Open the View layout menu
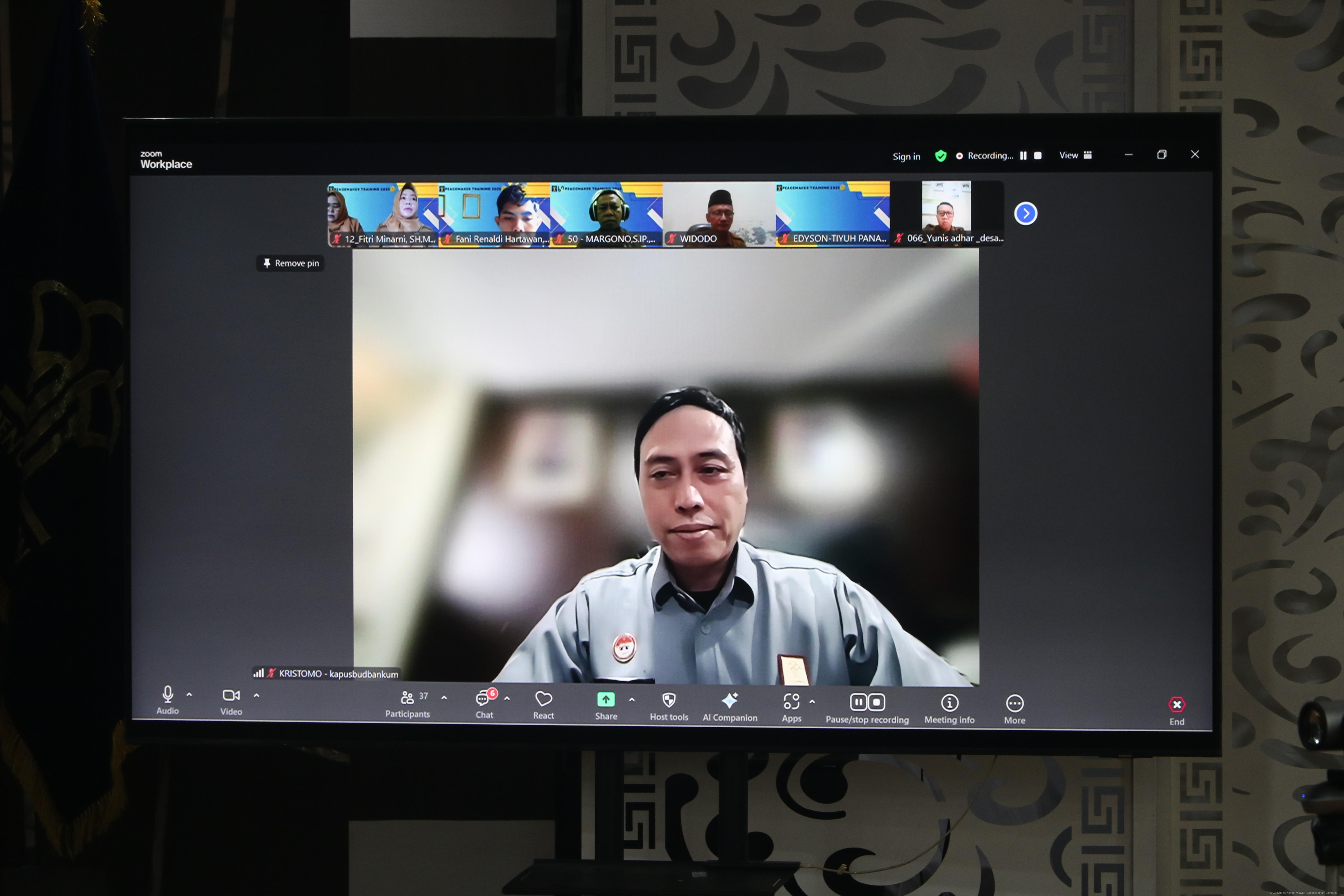 (1075, 155)
